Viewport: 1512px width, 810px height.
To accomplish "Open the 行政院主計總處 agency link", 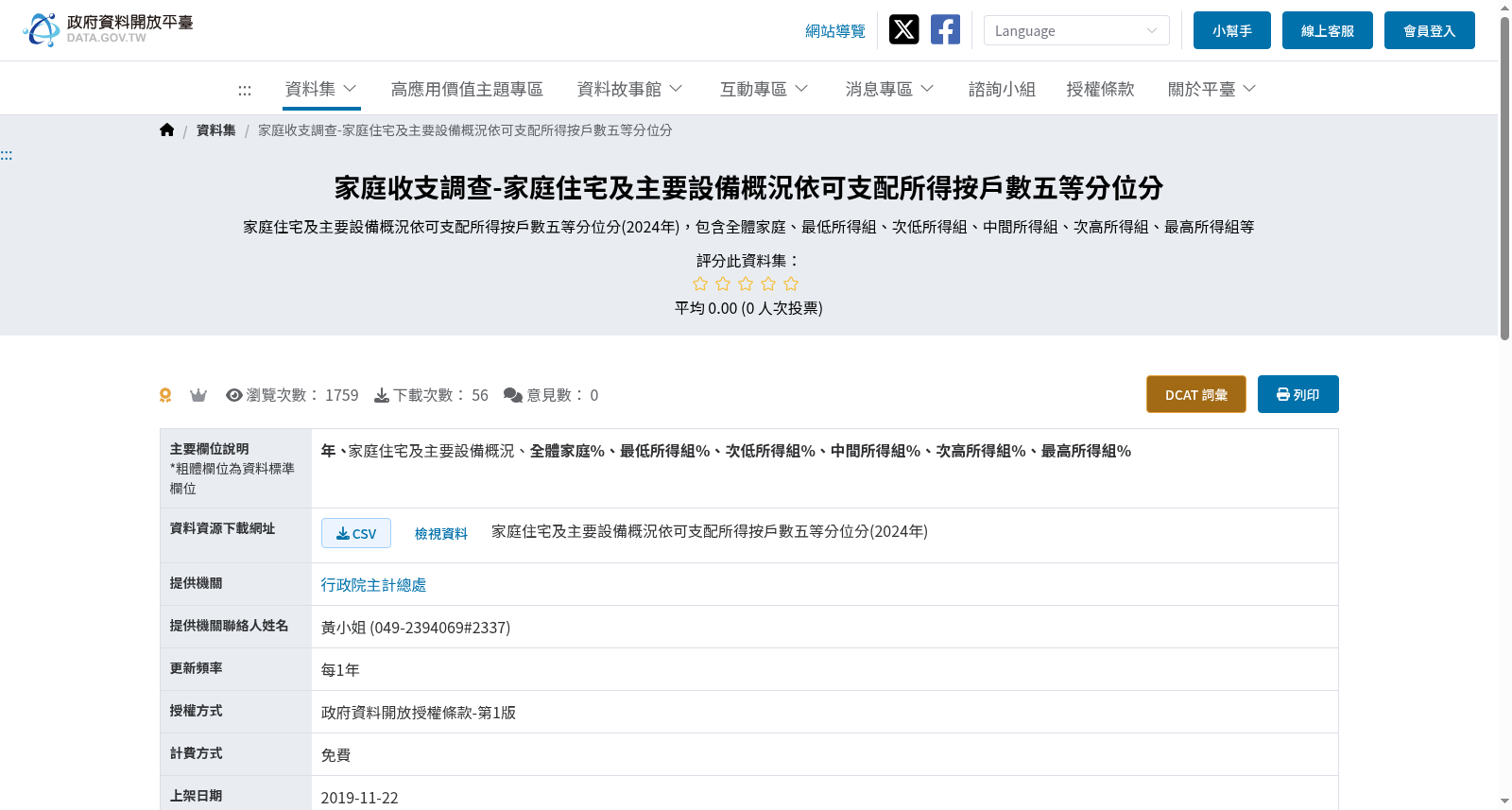I will pyautogui.click(x=373, y=585).
